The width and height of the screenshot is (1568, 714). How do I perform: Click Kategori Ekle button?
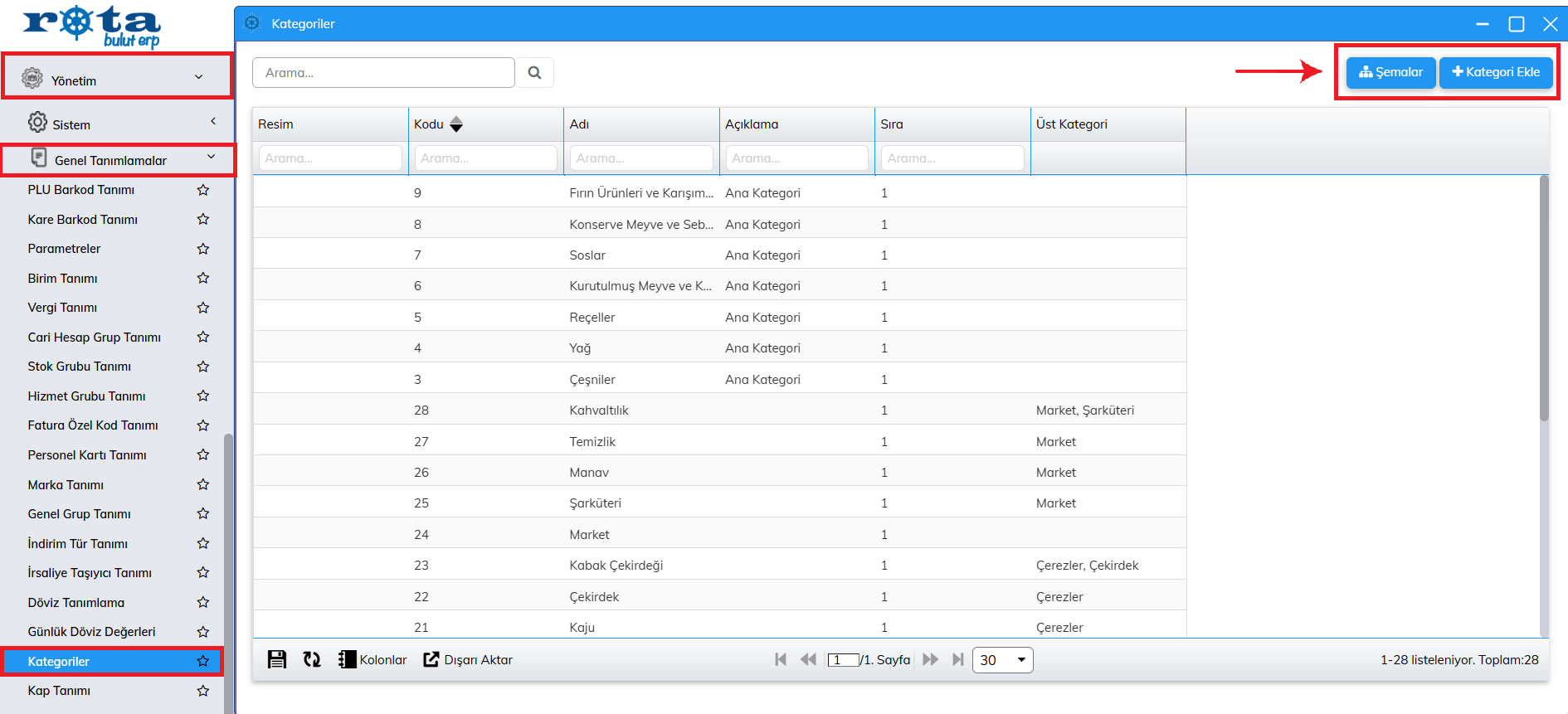[x=1496, y=72]
